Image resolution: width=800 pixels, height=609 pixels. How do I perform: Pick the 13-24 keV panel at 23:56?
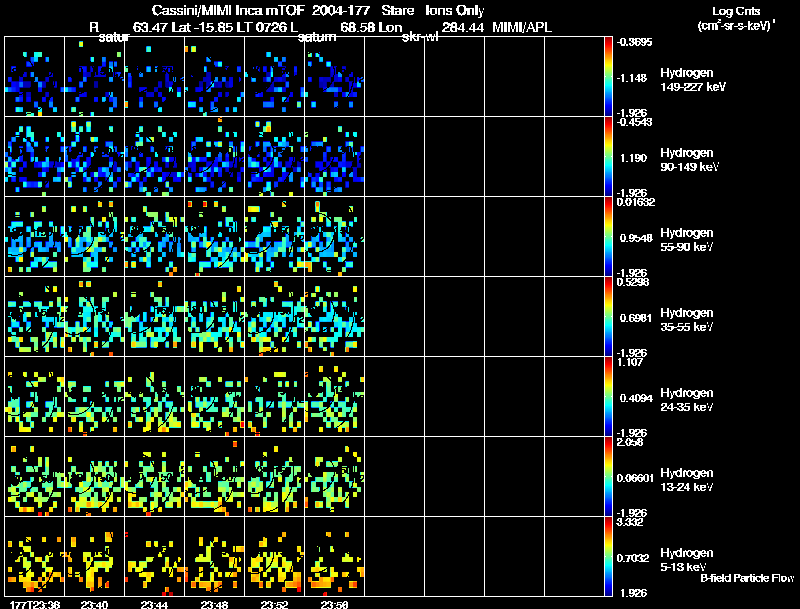click(x=335, y=477)
